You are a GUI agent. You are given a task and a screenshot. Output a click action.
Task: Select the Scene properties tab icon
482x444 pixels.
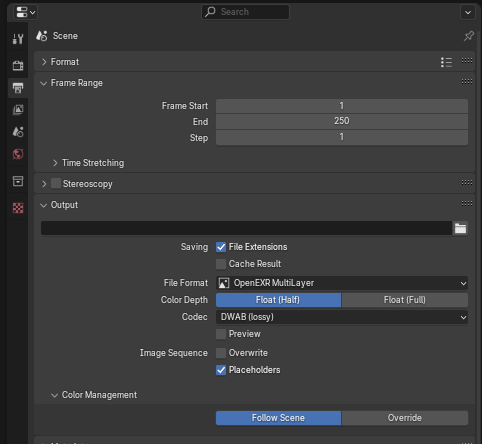point(18,132)
